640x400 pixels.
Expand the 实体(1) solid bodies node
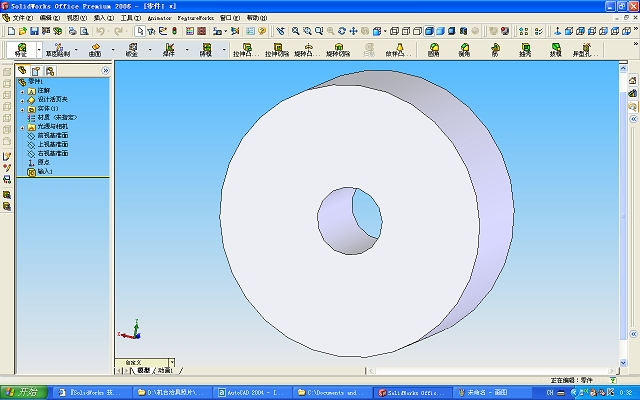[22, 109]
